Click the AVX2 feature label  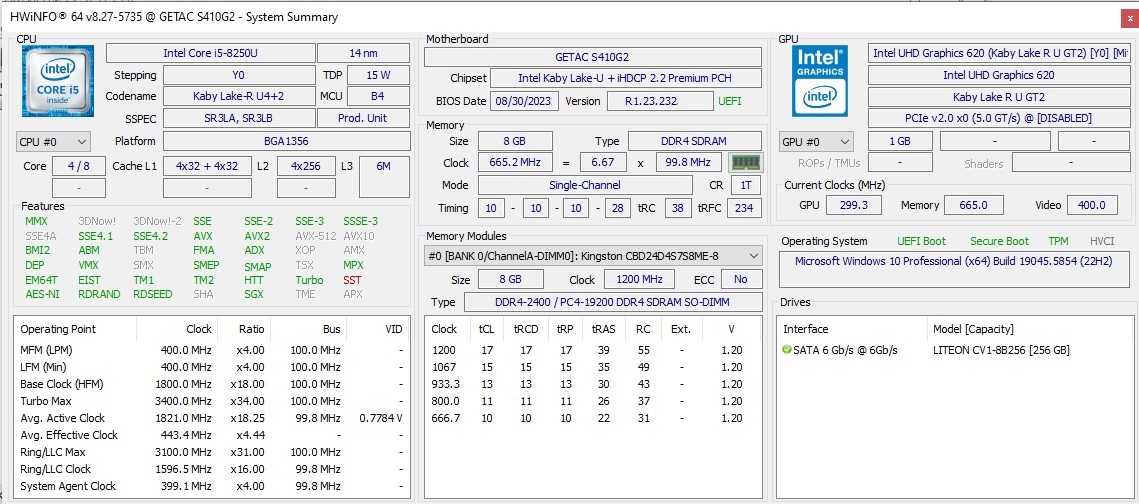pyautogui.click(x=257, y=236)
